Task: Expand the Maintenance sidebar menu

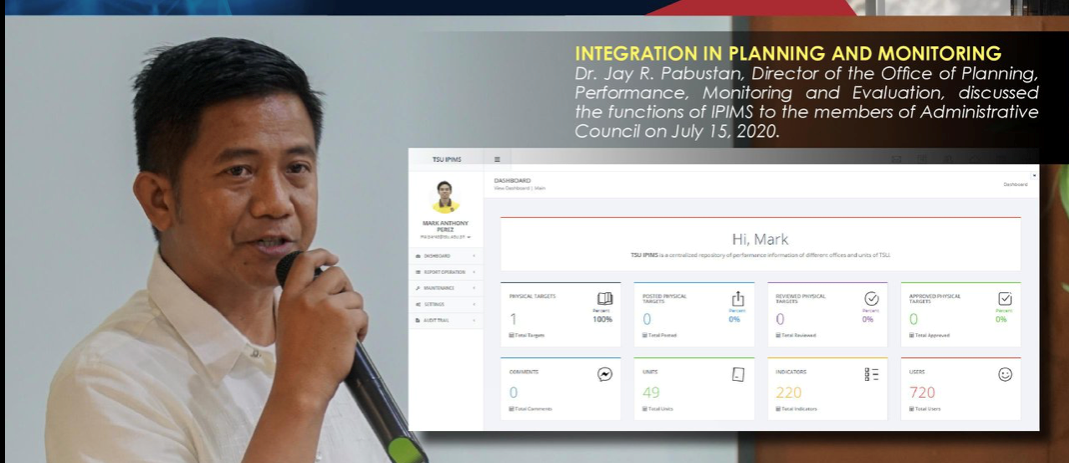Action: (444, 287)
